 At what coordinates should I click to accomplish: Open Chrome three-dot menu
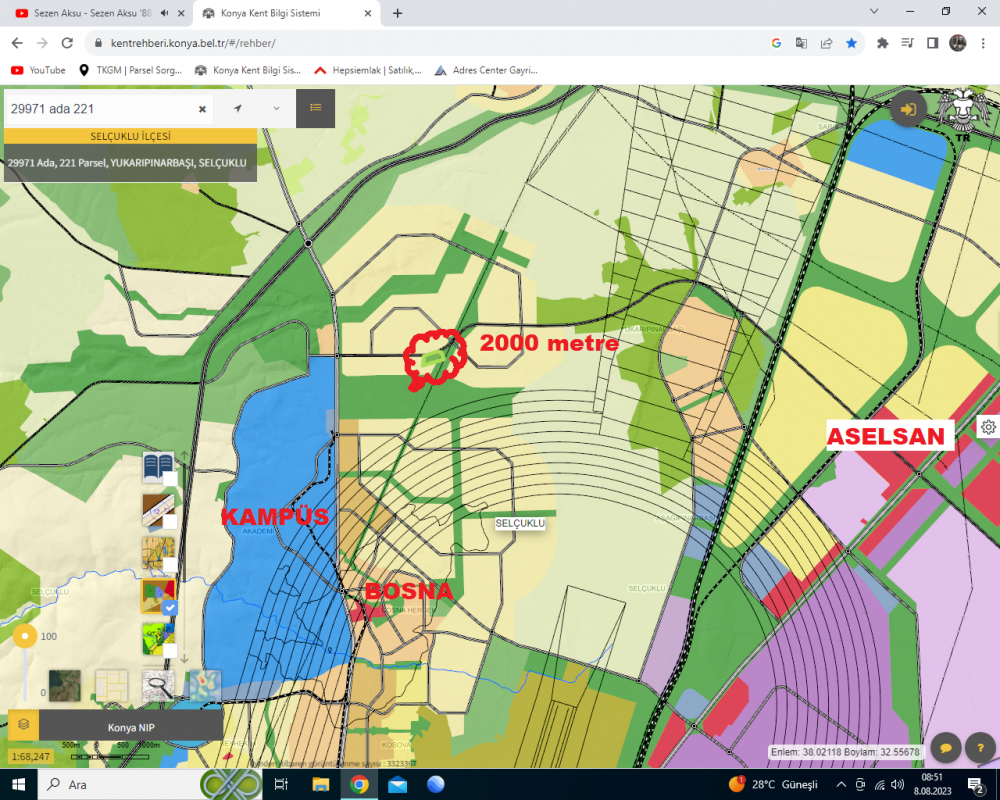pos(983,43)
